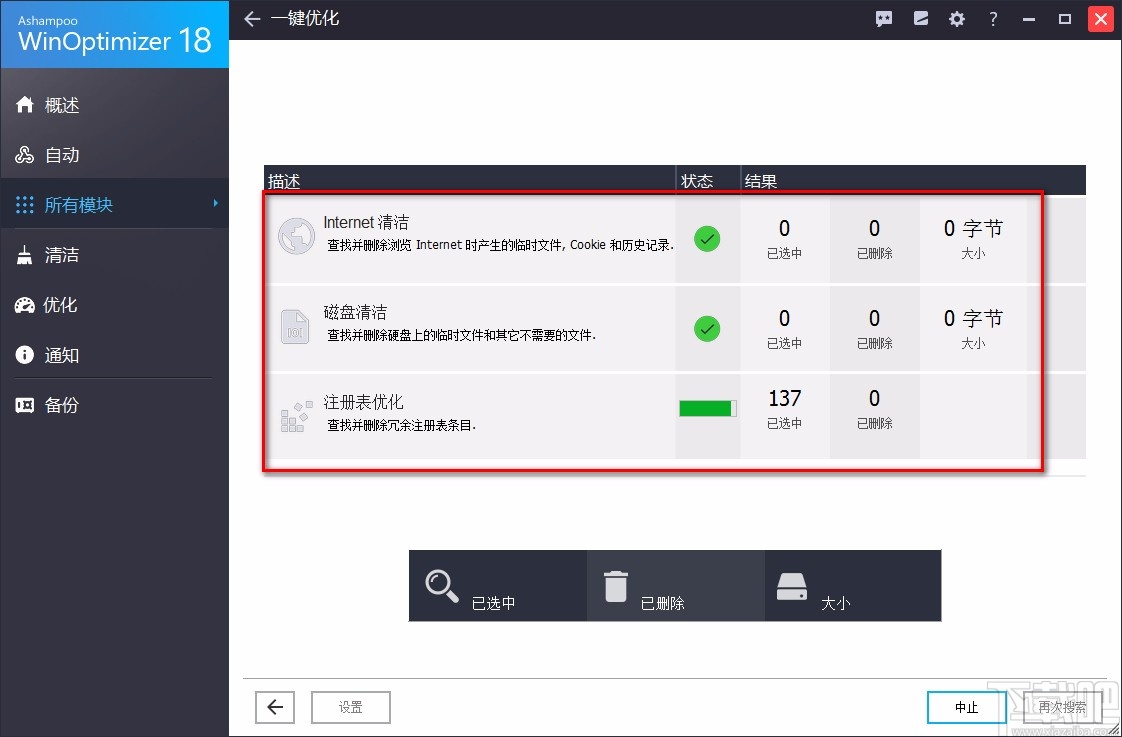Click drive icon in summary bar
This screenshot has height=737, width=1122.
[791, 587]
